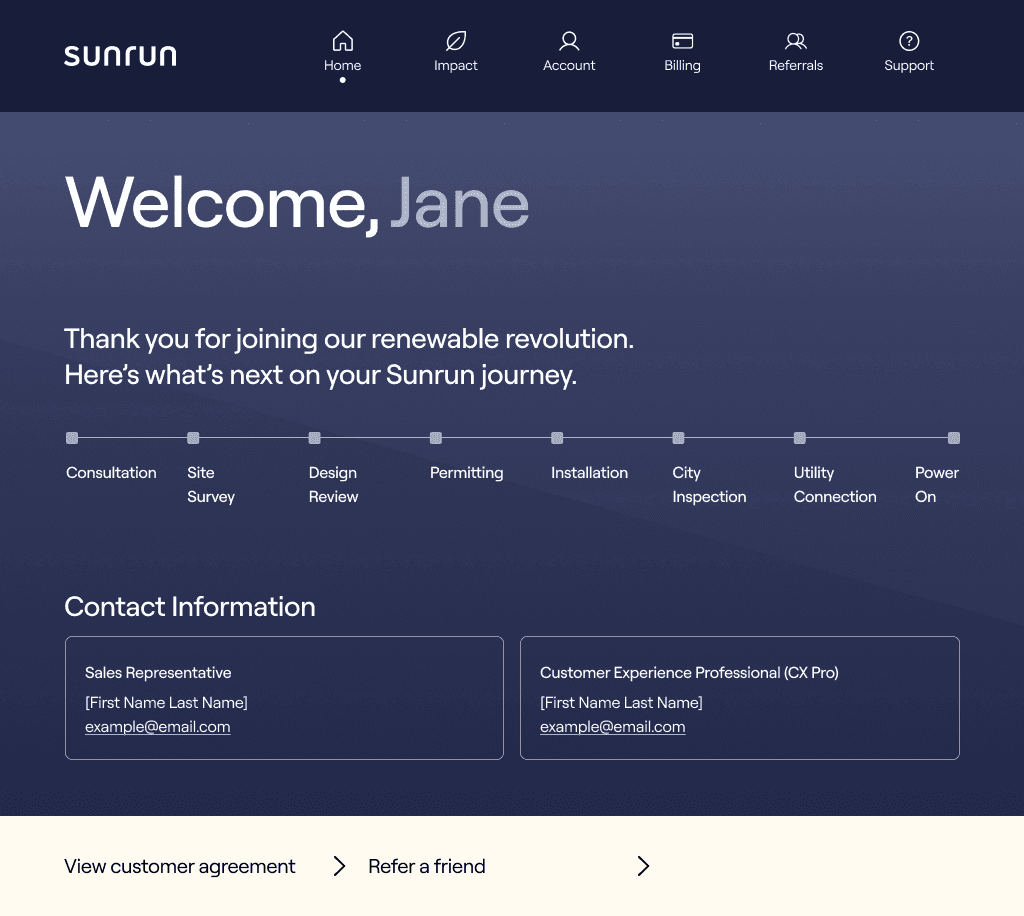Go to the Home nav label
The image size is (1024, 916).
[x=343, y=65]
